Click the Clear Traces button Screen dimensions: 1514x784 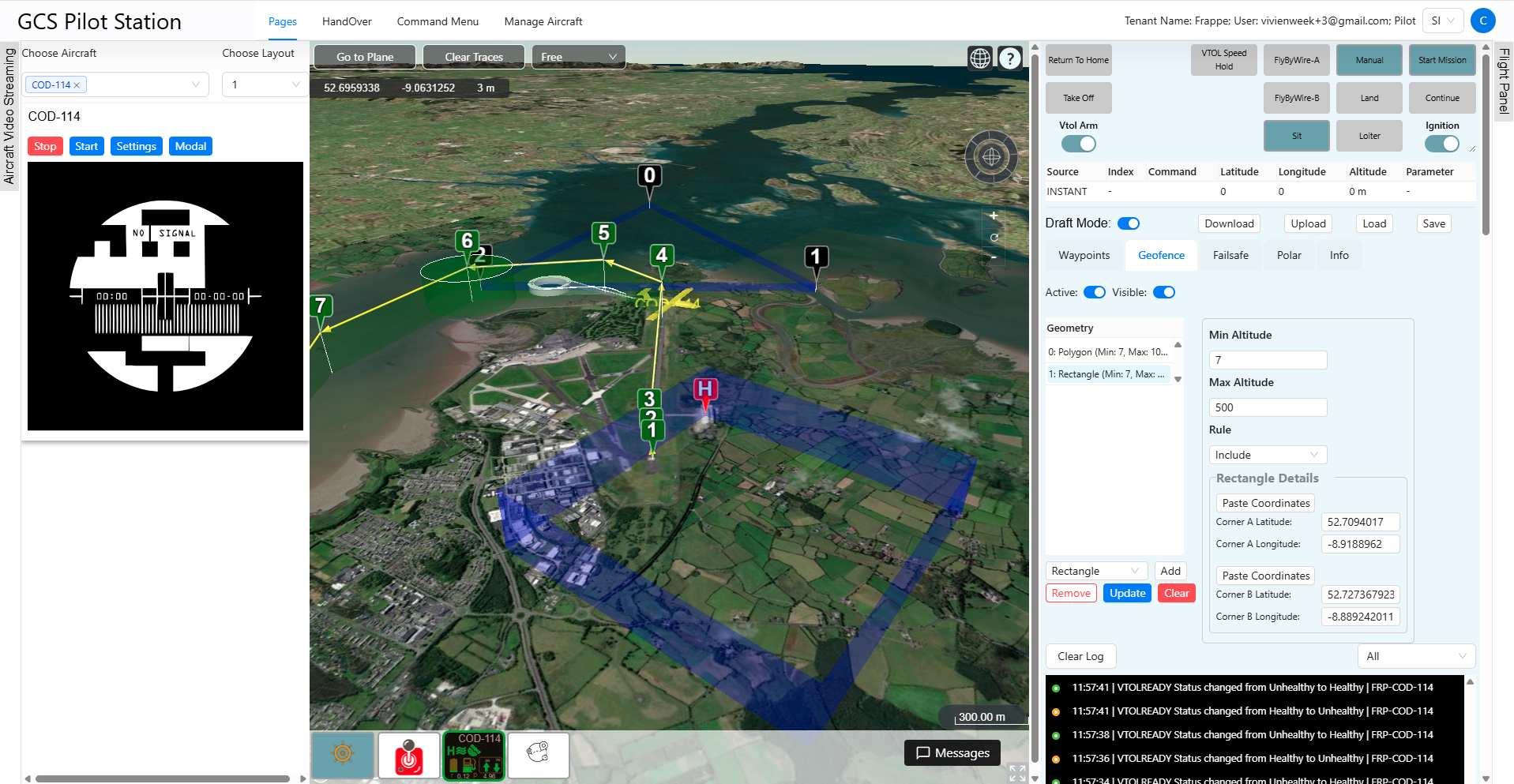[x=474, y=57]
